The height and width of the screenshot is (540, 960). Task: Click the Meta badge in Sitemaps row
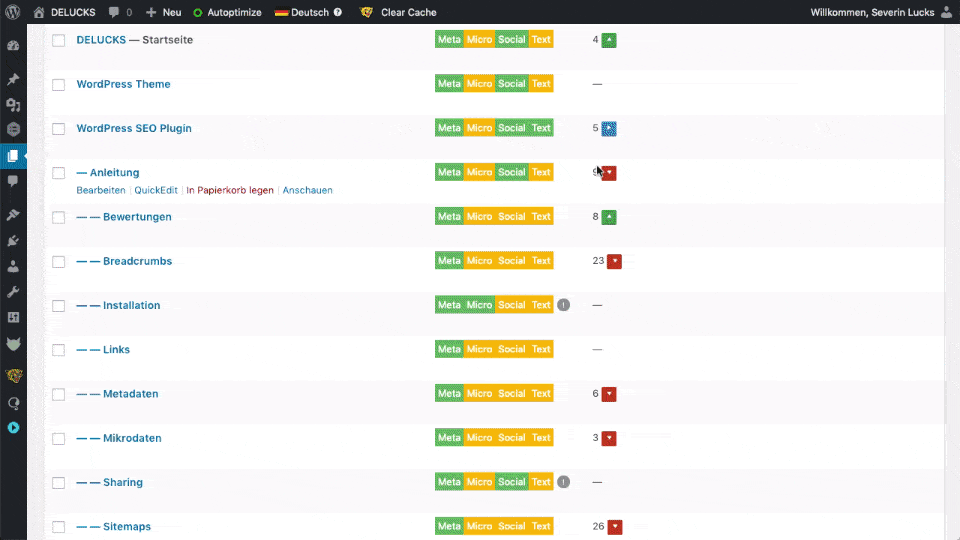449,526
